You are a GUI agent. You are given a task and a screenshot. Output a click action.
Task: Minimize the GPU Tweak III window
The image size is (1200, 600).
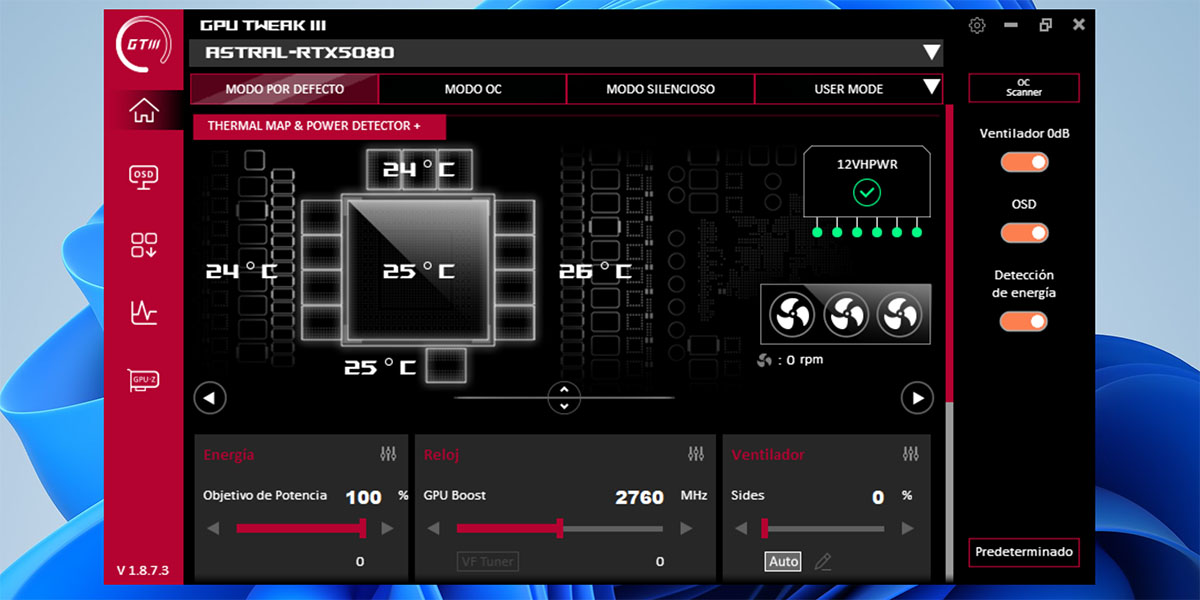1011,25
